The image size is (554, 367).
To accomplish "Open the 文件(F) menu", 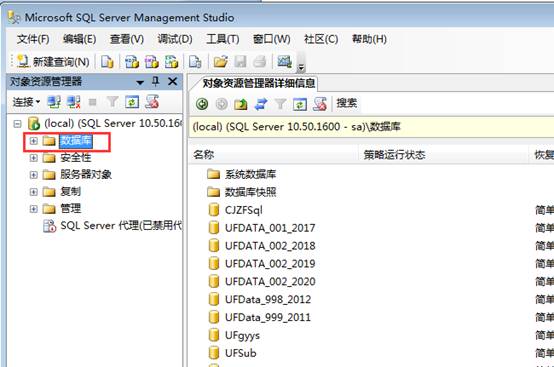I will coord(33,39).
